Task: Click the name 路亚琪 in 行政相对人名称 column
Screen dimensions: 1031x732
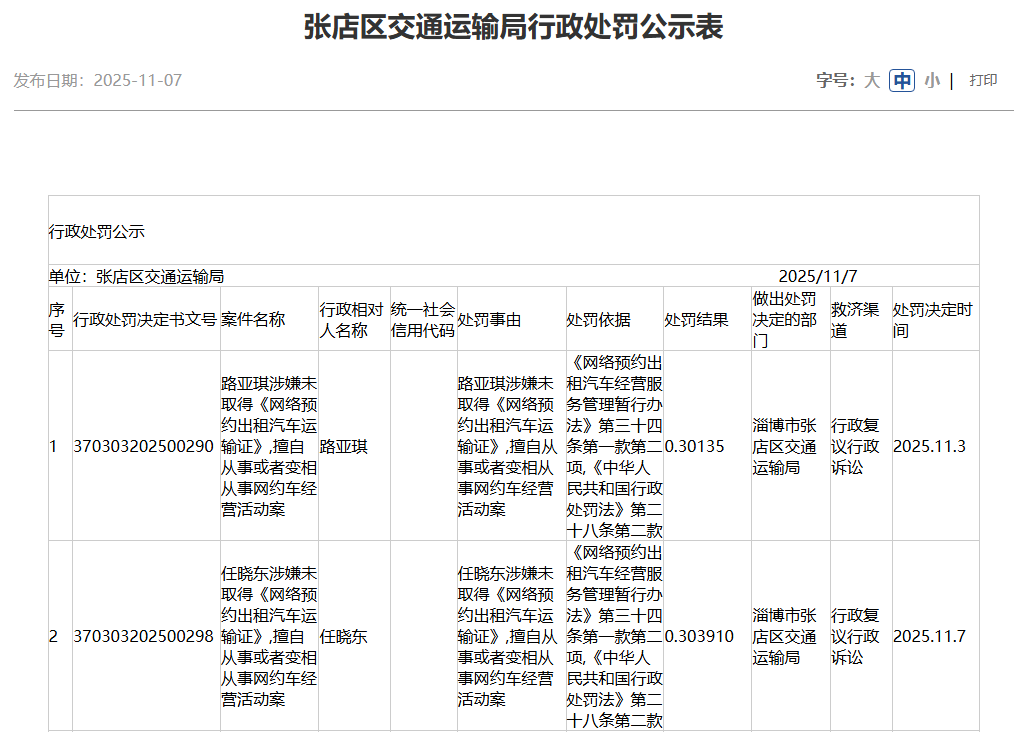Action: click(343, 446)
